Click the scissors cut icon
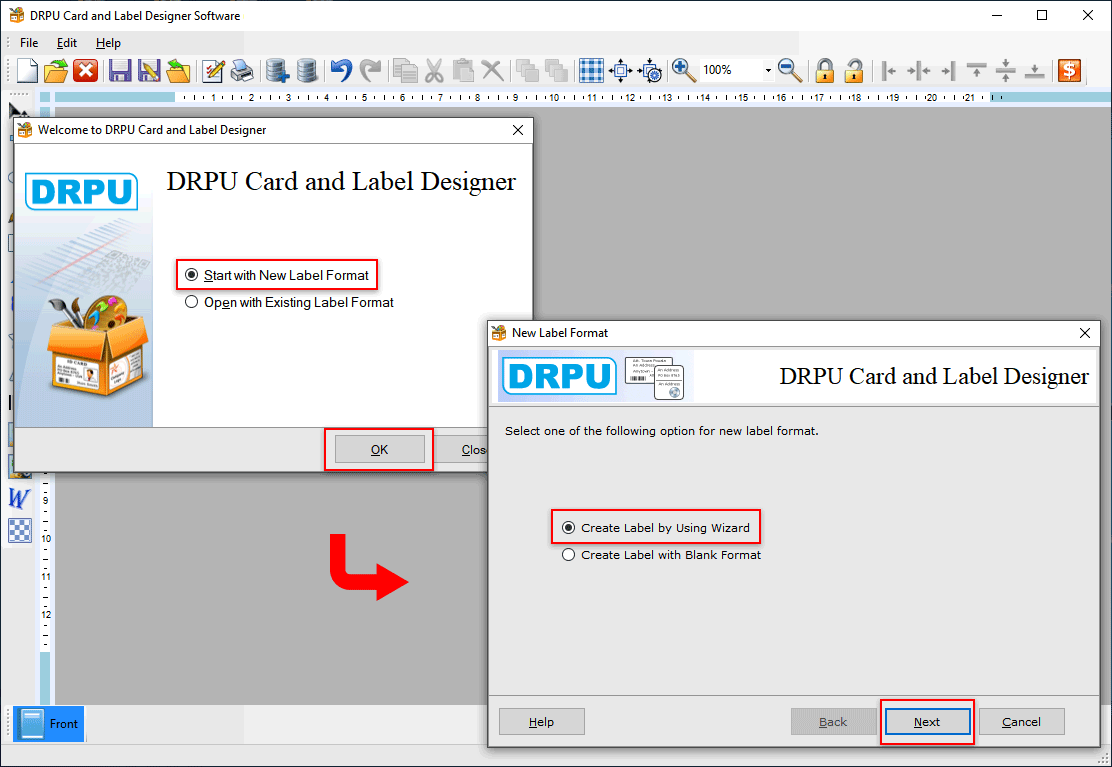Screen dimensions: 1112x767 coord(434,70)
